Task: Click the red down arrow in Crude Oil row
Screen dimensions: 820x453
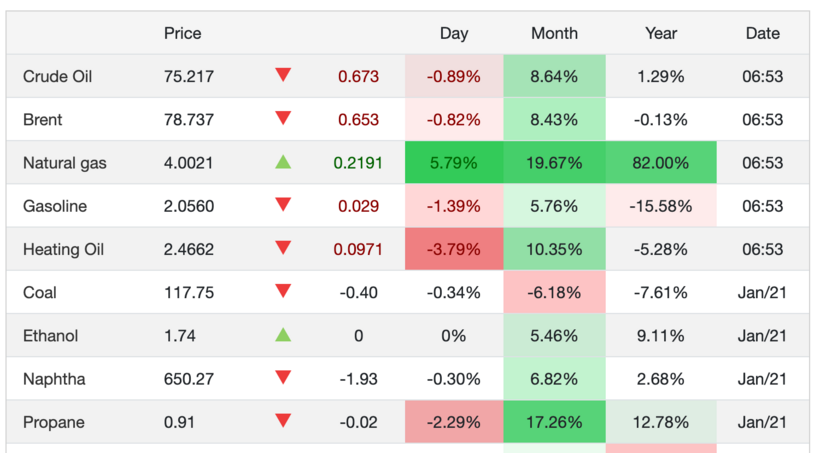Action: pos(283,75)
